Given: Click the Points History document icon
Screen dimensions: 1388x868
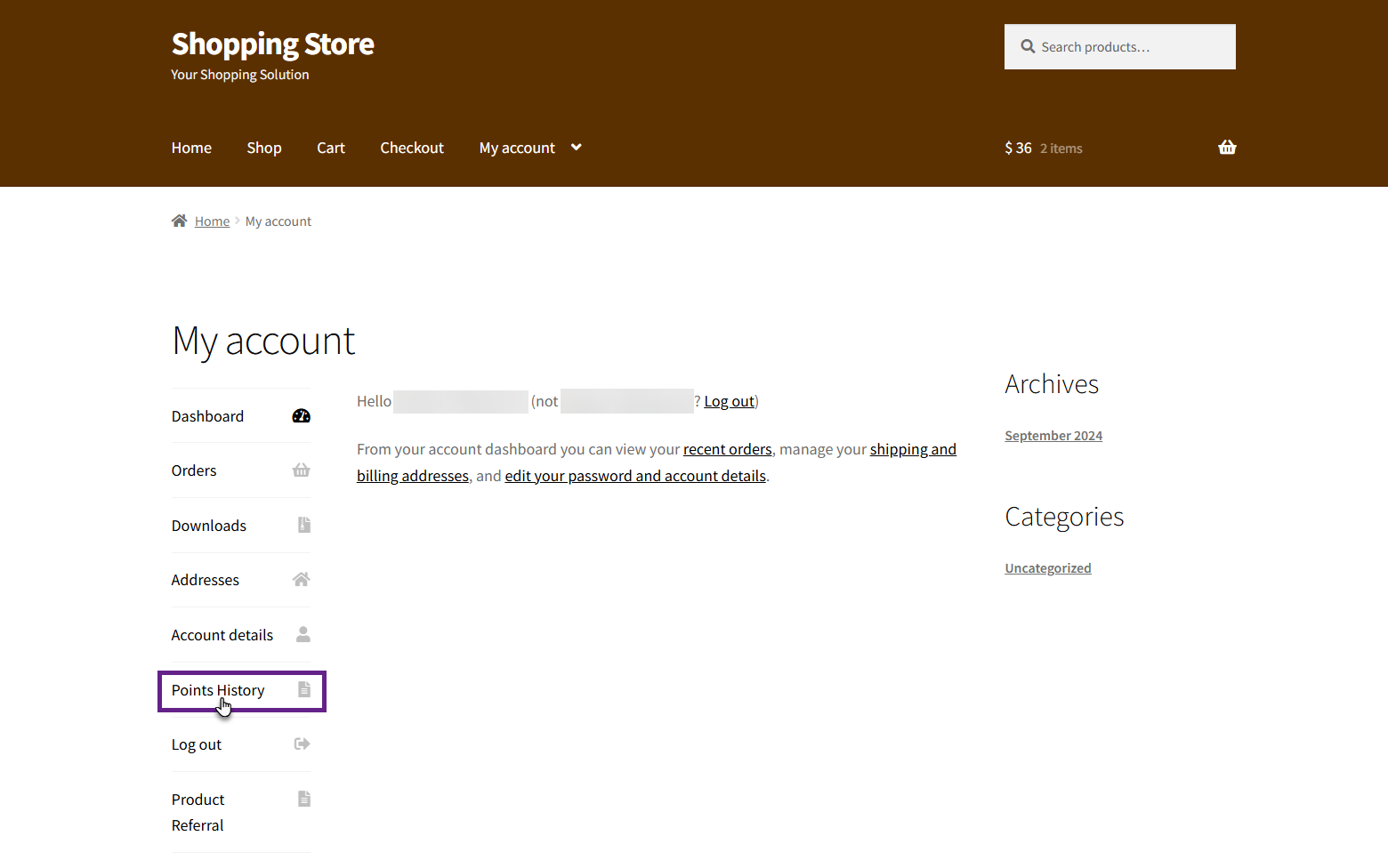Looking at the screenshot, I should (x=303, y=689).
